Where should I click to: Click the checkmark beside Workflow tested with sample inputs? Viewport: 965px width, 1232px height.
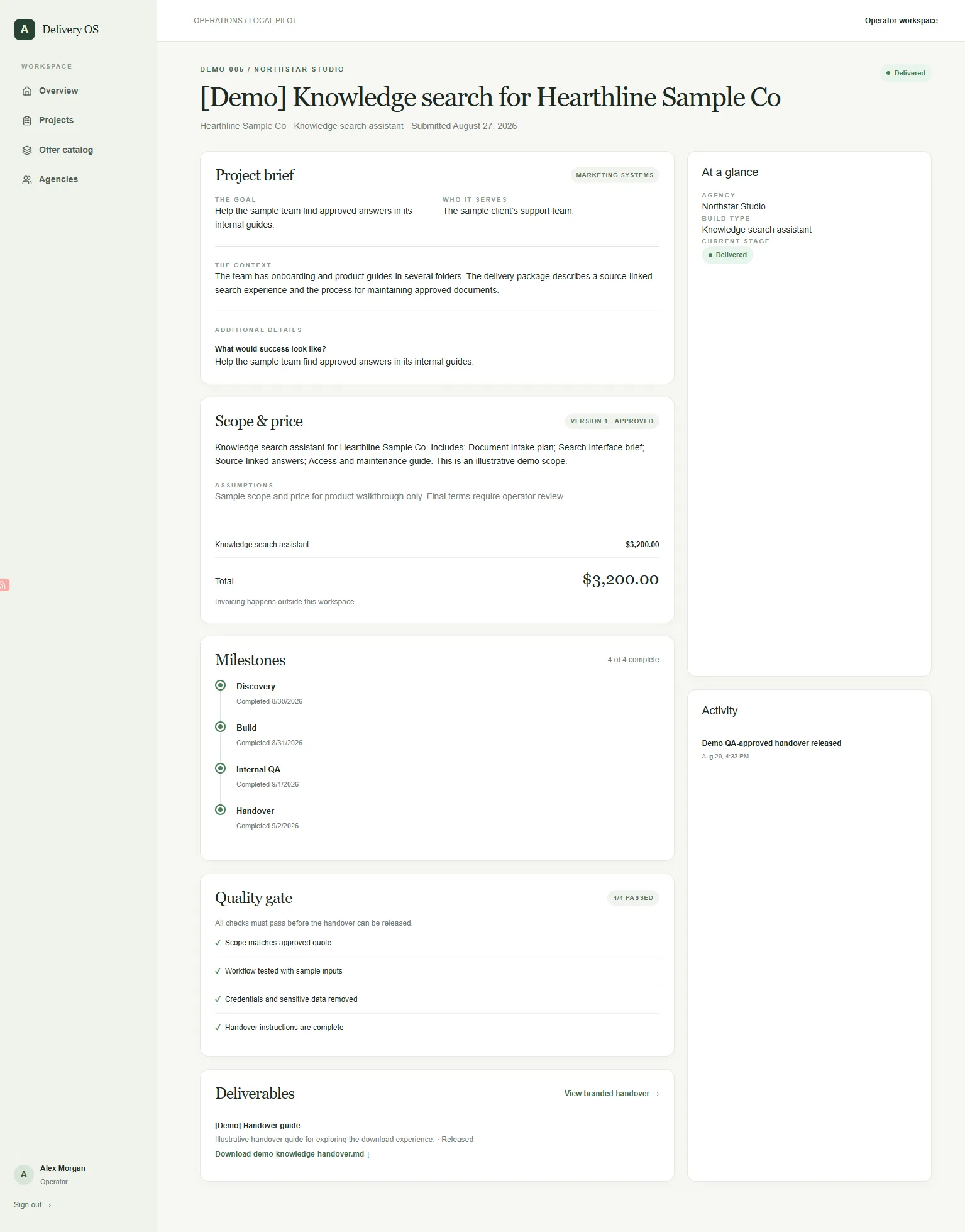(218, 971)
